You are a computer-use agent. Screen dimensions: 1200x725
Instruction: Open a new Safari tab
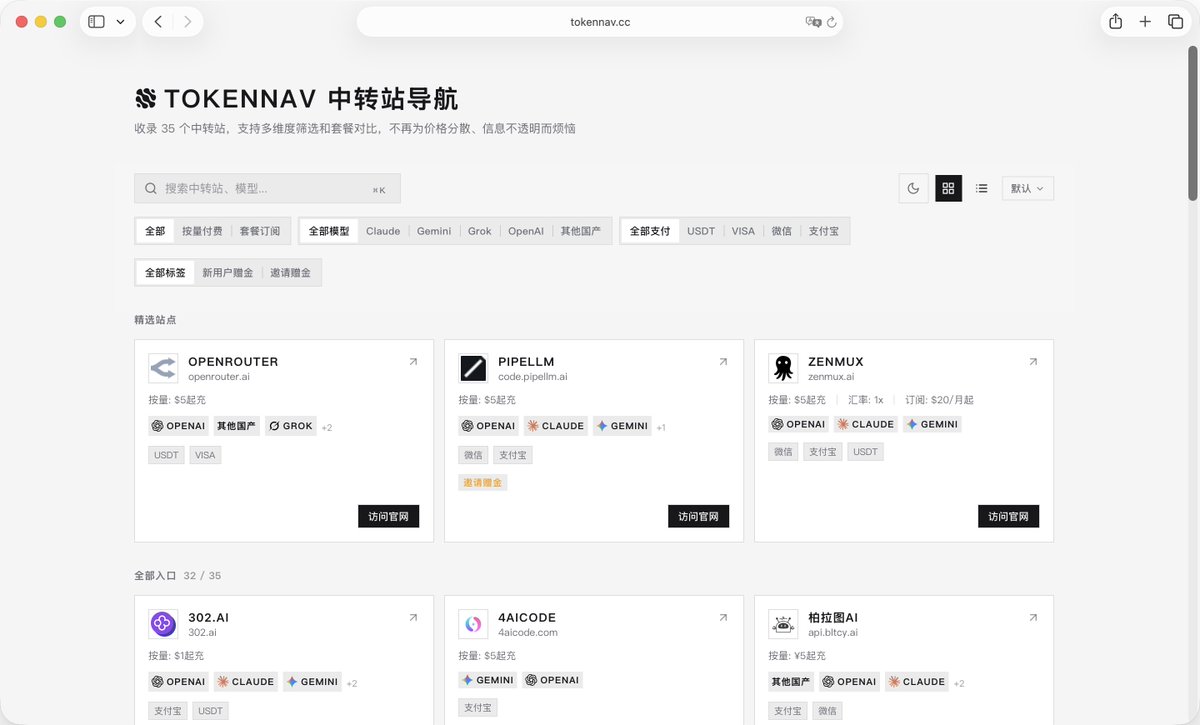click(1145, 21)
